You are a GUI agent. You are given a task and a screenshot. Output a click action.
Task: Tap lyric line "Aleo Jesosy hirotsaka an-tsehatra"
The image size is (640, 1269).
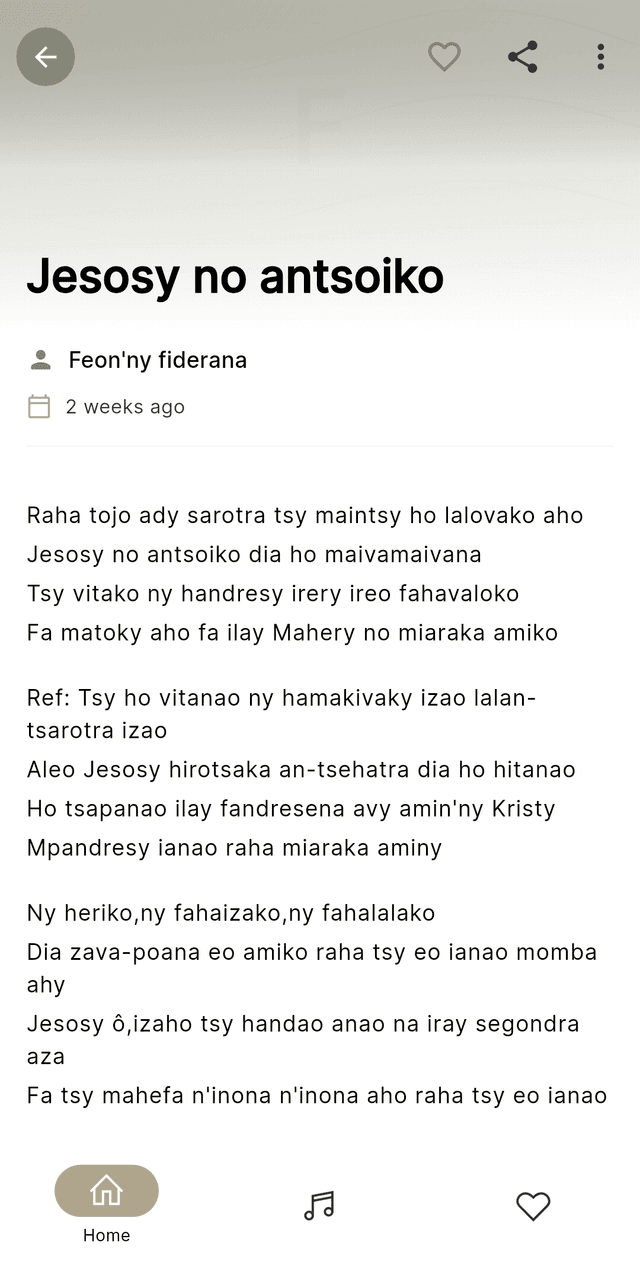pos(301,770)
